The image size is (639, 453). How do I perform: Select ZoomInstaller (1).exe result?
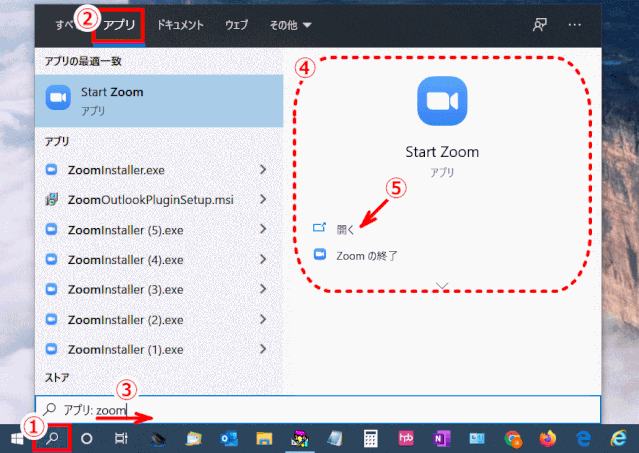click(x=159, y=349)
